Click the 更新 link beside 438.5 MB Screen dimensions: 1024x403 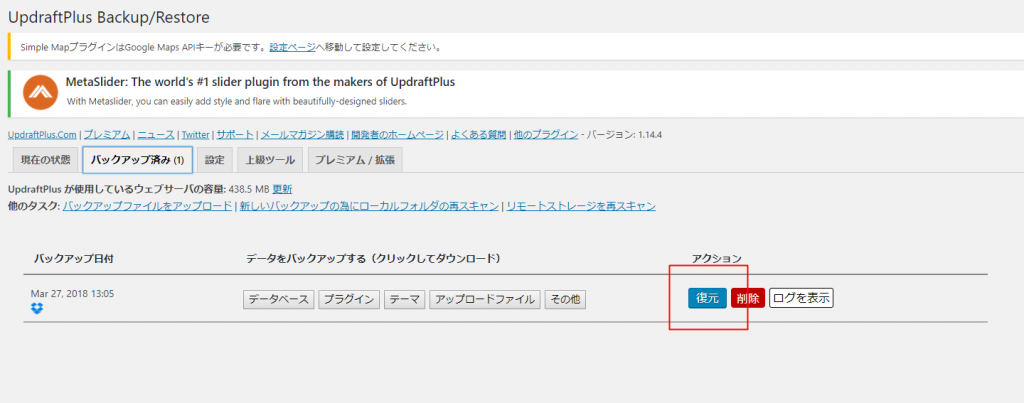[282, 189]
